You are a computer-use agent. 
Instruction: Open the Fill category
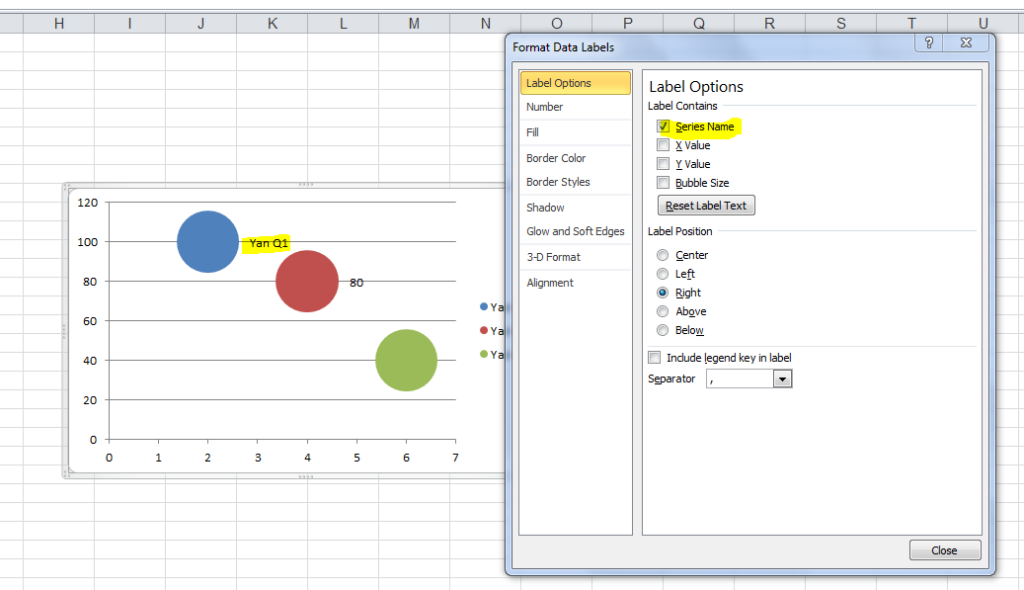click(x=575, y=132)
